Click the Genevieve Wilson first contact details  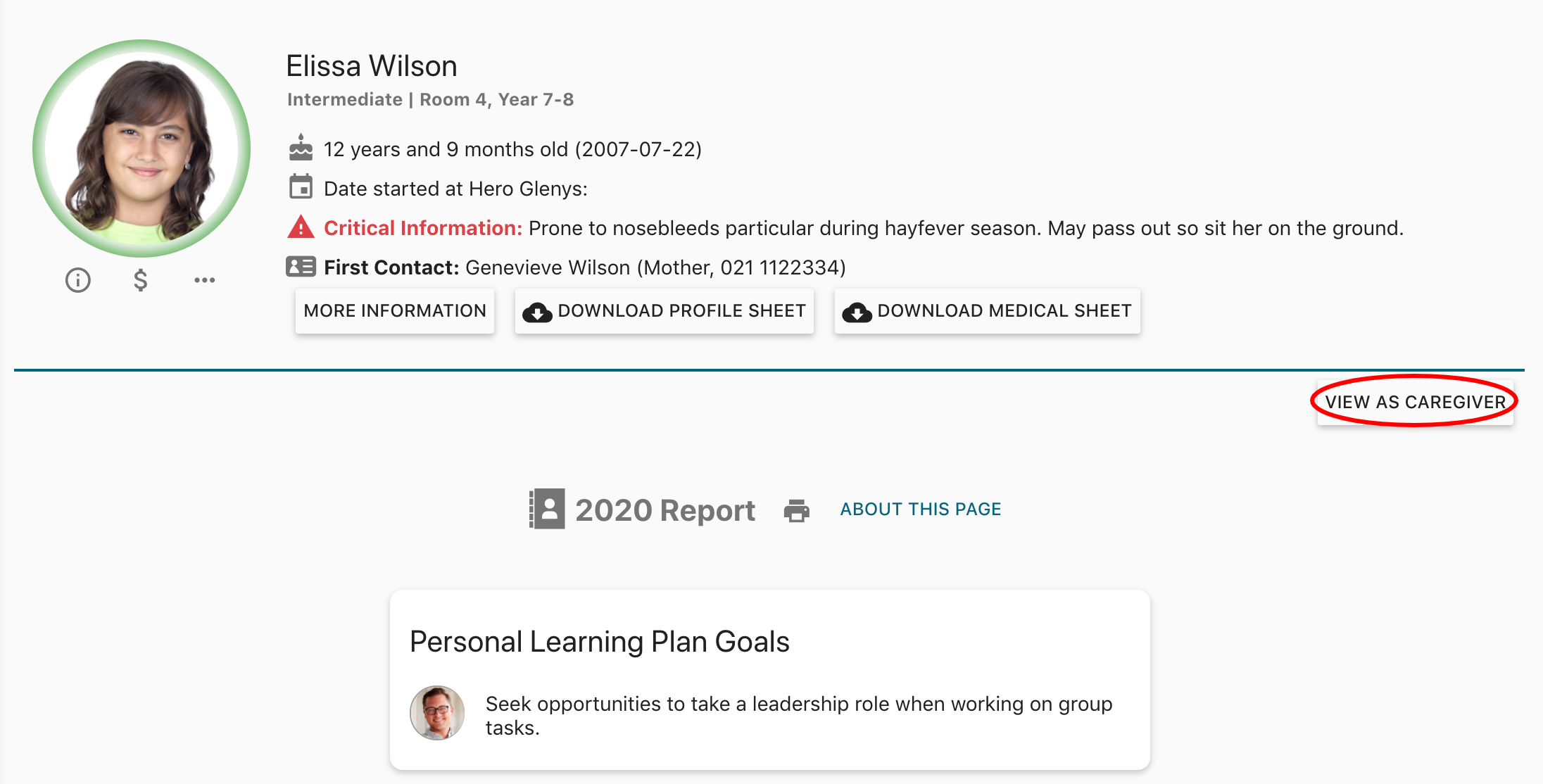pyautogui.click(x=655, y=267)
